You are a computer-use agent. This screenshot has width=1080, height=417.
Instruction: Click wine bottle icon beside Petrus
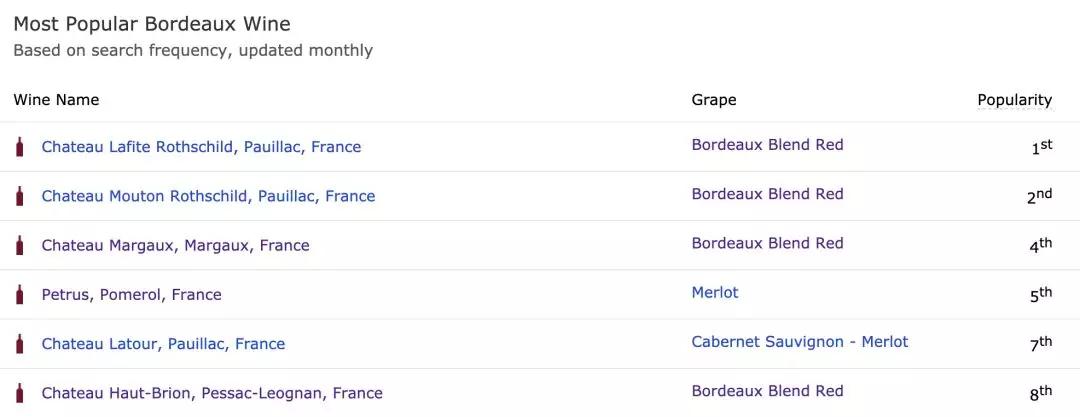click(19, 294)
